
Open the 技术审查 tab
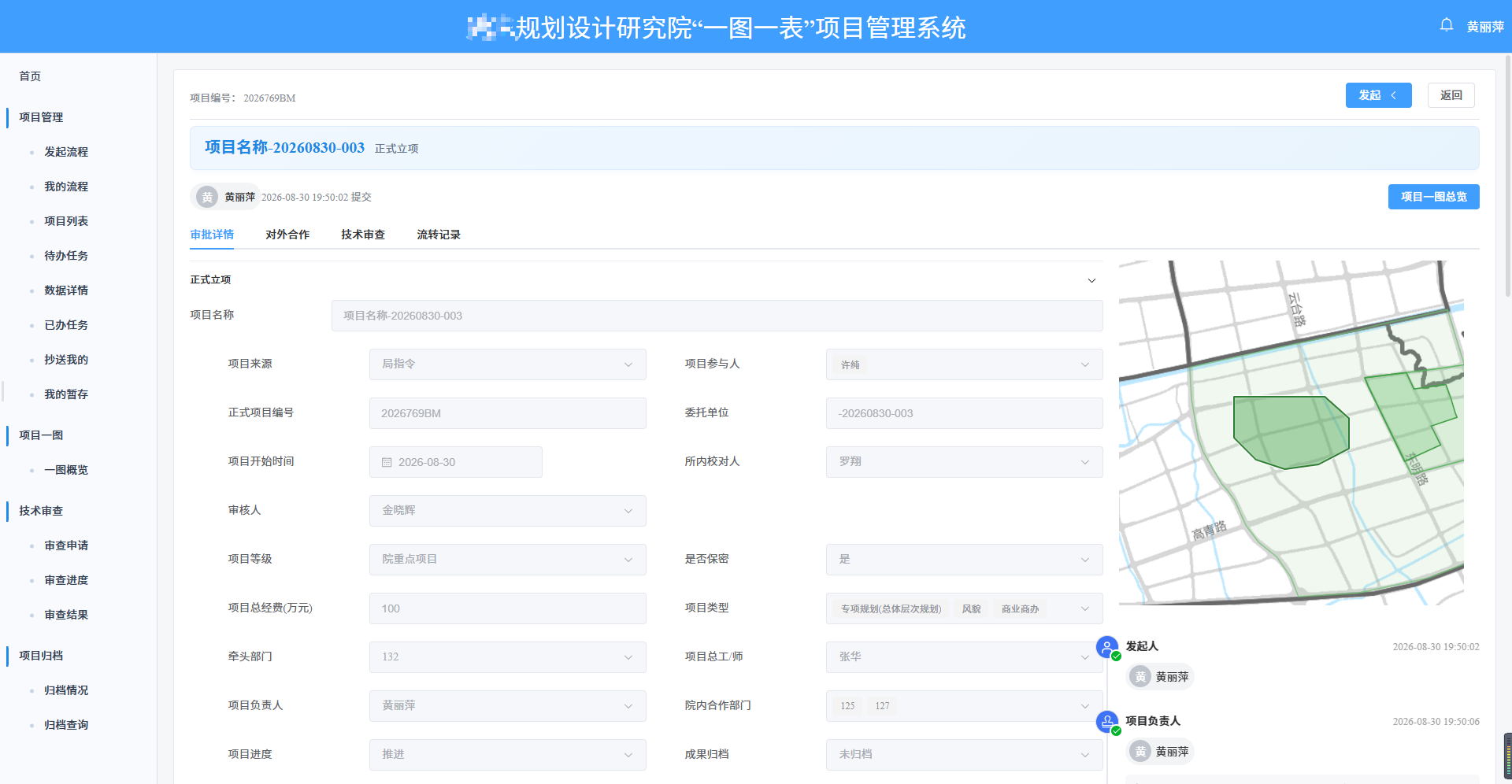(363, 235)
